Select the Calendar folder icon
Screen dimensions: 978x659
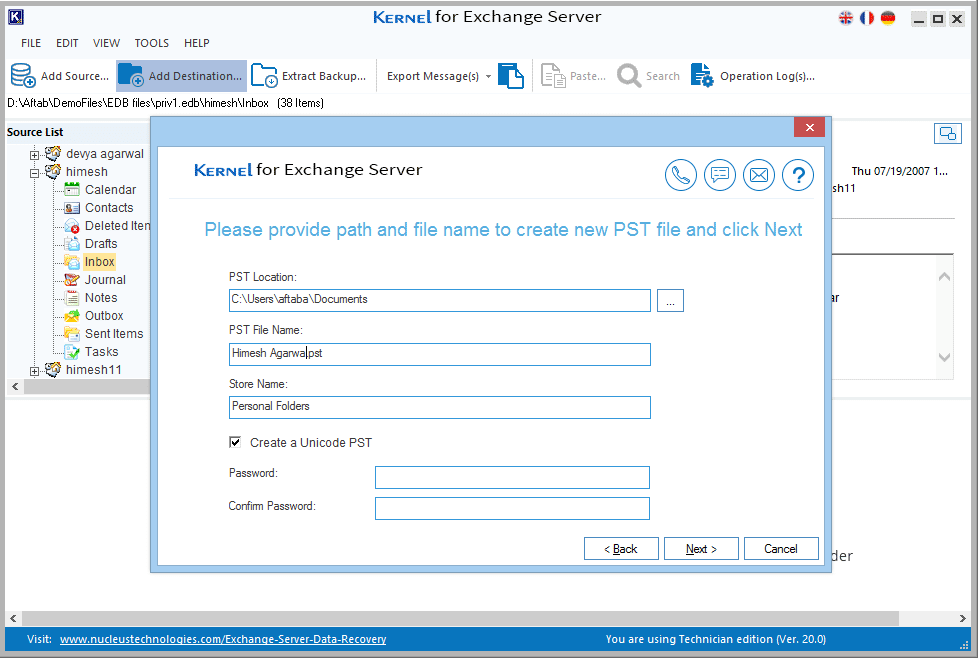72,190
